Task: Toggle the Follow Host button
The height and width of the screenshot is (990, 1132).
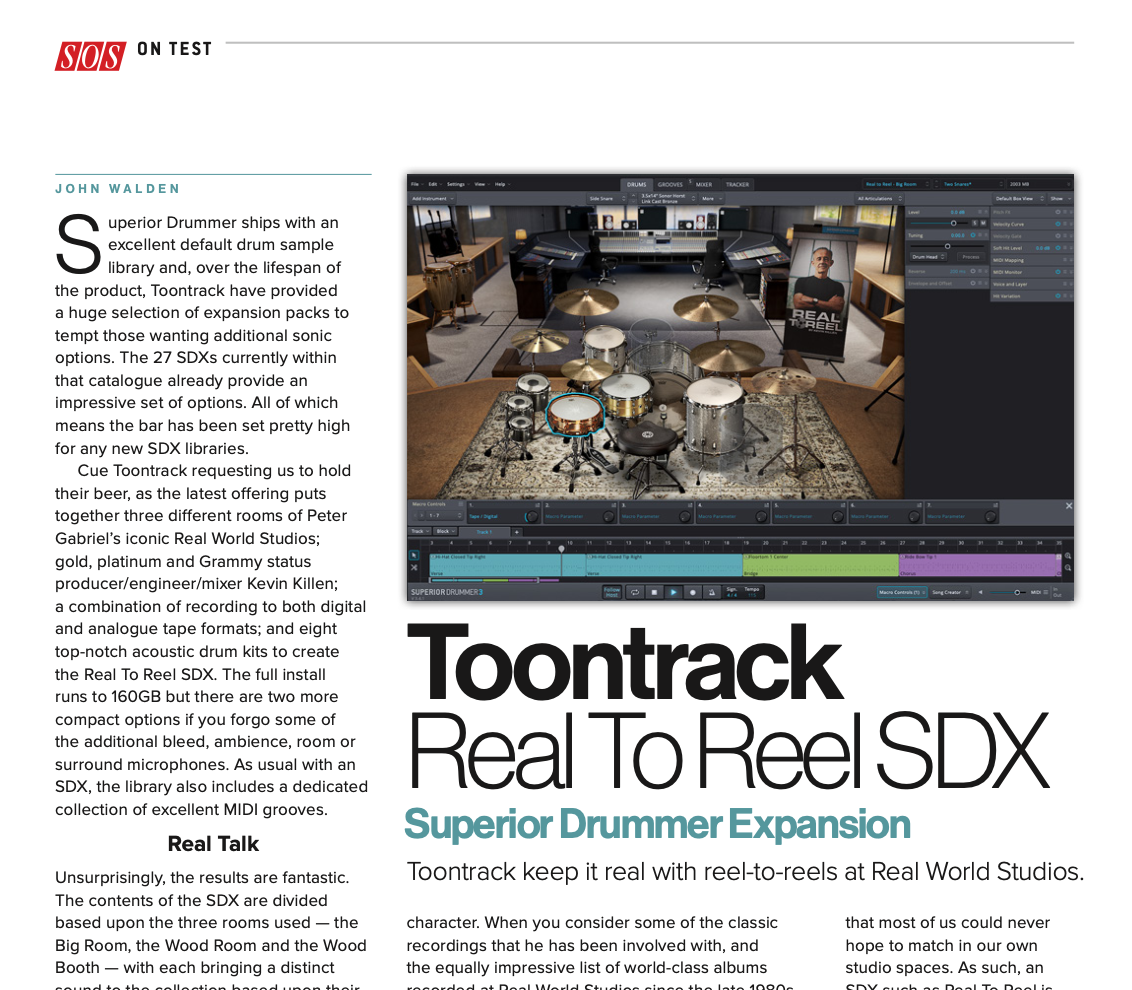Action: point(611,592)
